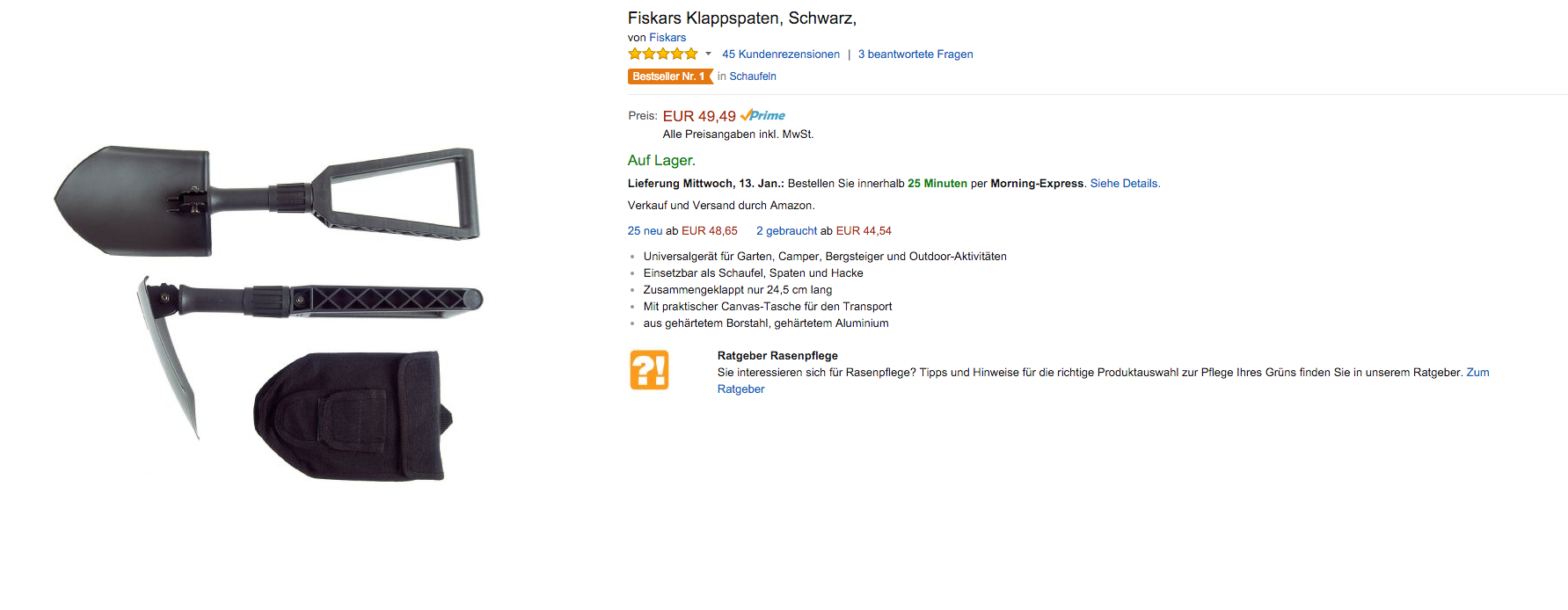Click the green Auf Lager status
1568x610 pixels.
[x=661, y=160]
